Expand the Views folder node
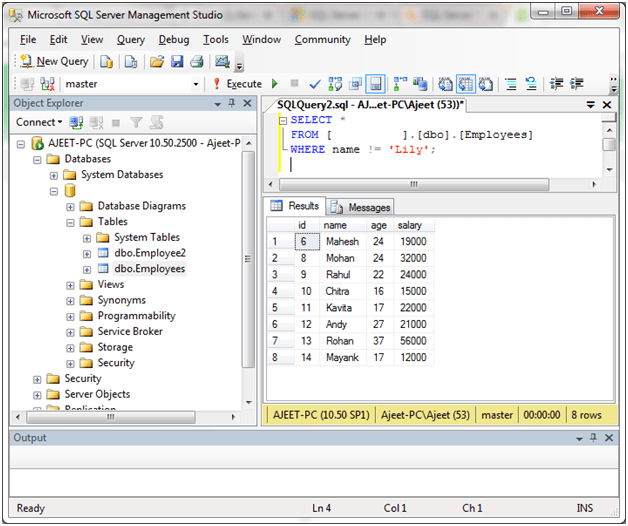This screenshot has width=628, height=526. click(x=71, y=285)
